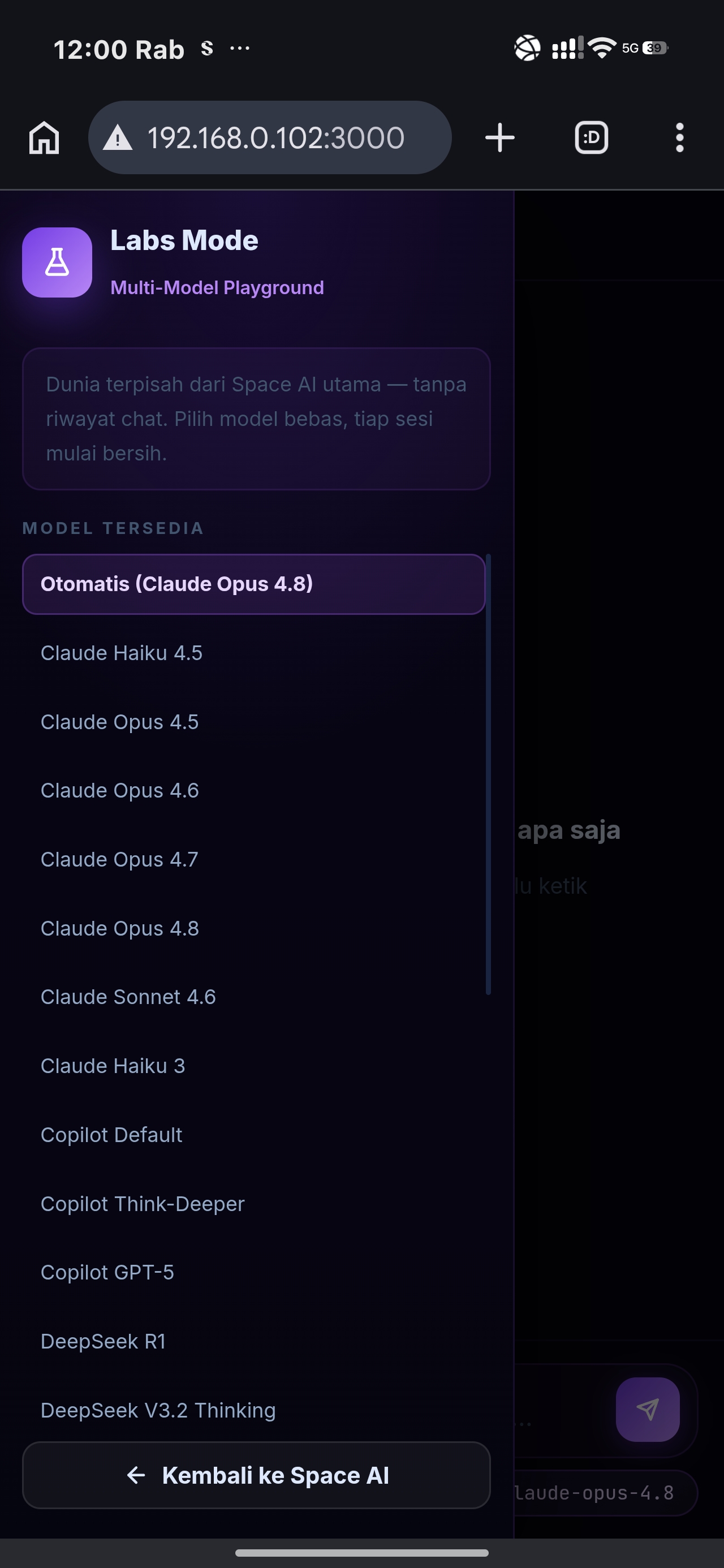Tap the browser home icon
Screen dimensions: 724x1568
(x=44, y=137)
